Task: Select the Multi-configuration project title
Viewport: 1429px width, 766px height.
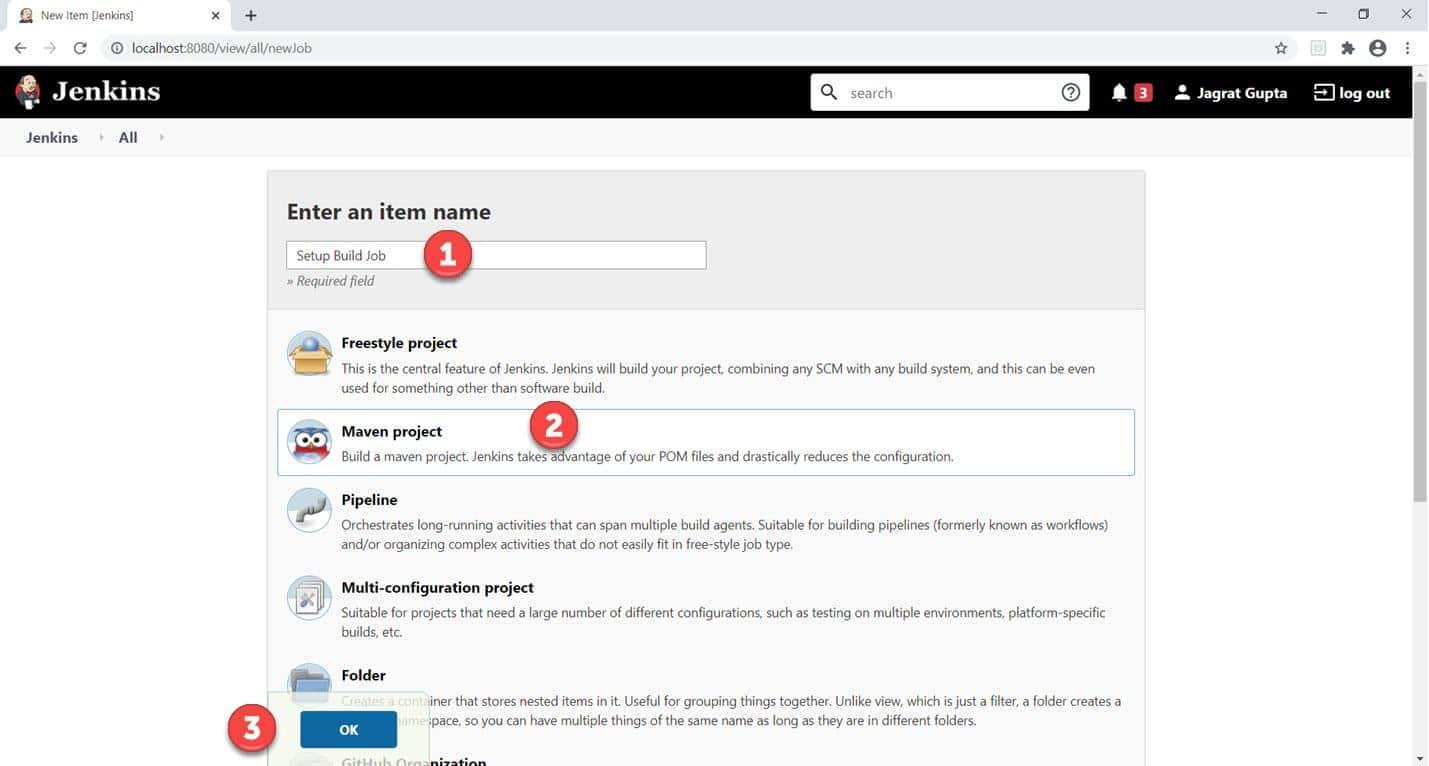Action: coord(438,587)
